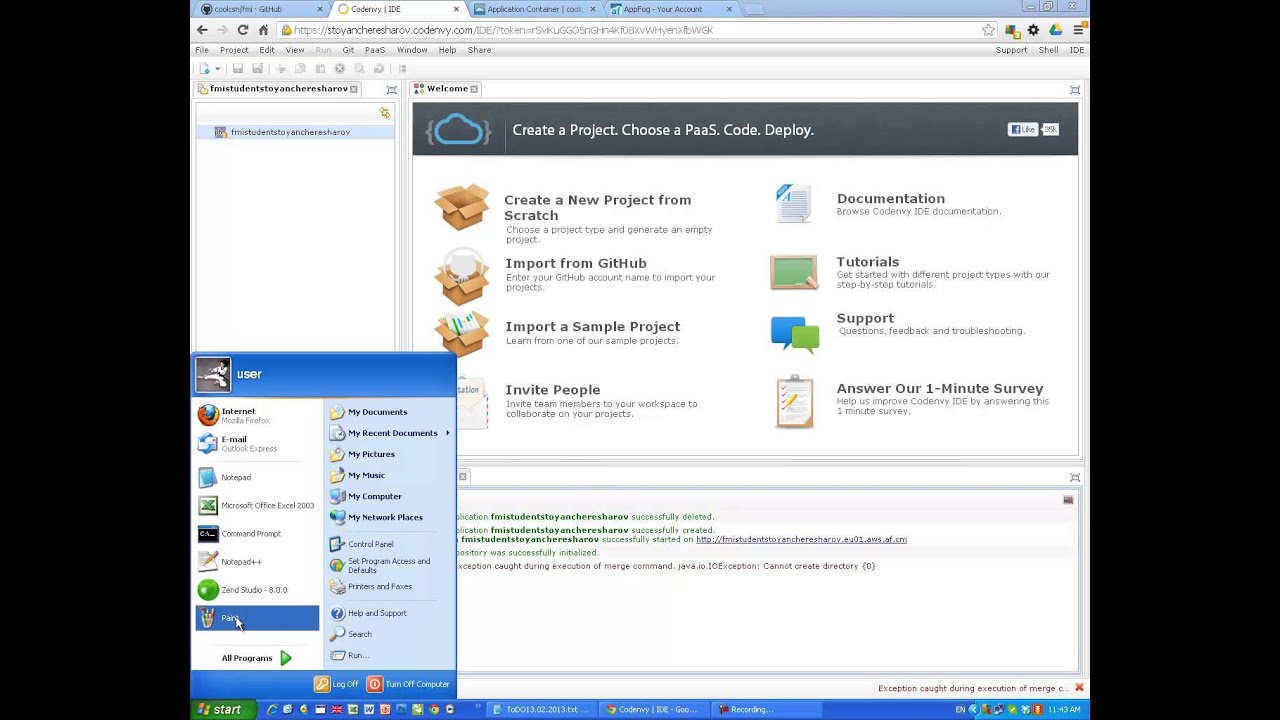Open Answer Our 1-Minute Survey
This screenshot has width=1280, height=720.
point(939,388)
